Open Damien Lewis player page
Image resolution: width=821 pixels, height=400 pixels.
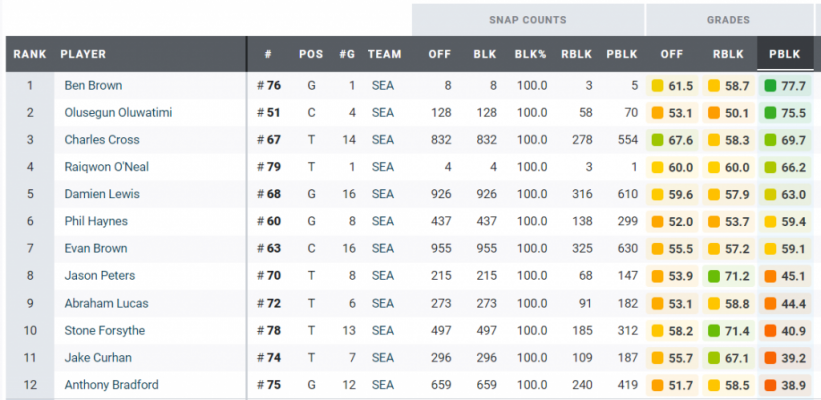[x=102, y=194]
